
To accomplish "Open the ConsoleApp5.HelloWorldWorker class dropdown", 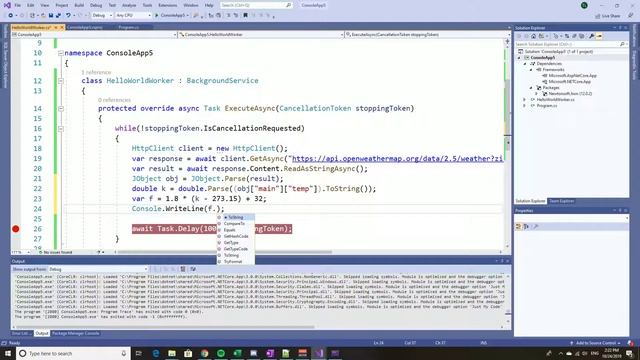I will click(261, 35).
